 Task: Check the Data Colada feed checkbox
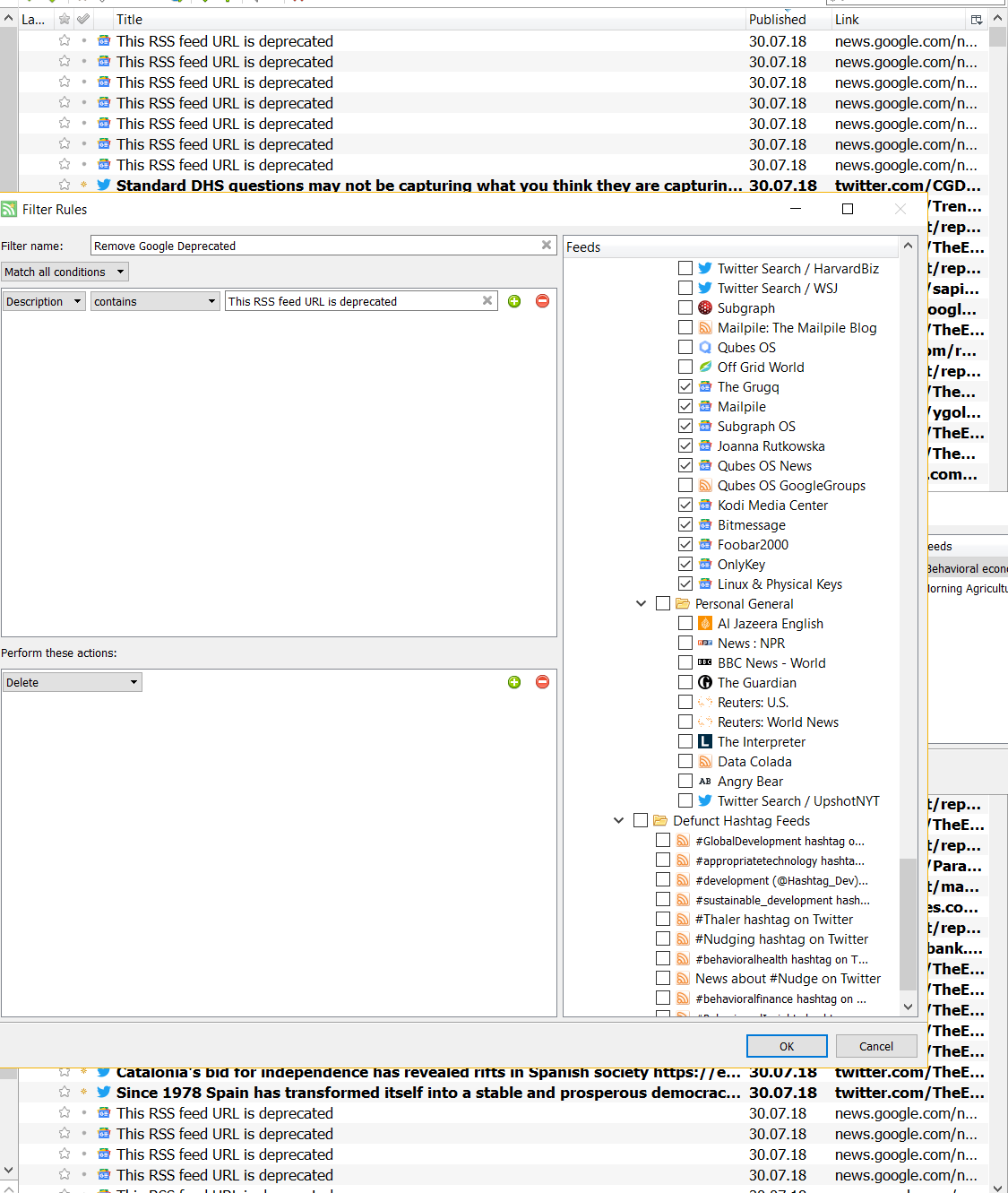pyautogui.click(x=685, y=761)
